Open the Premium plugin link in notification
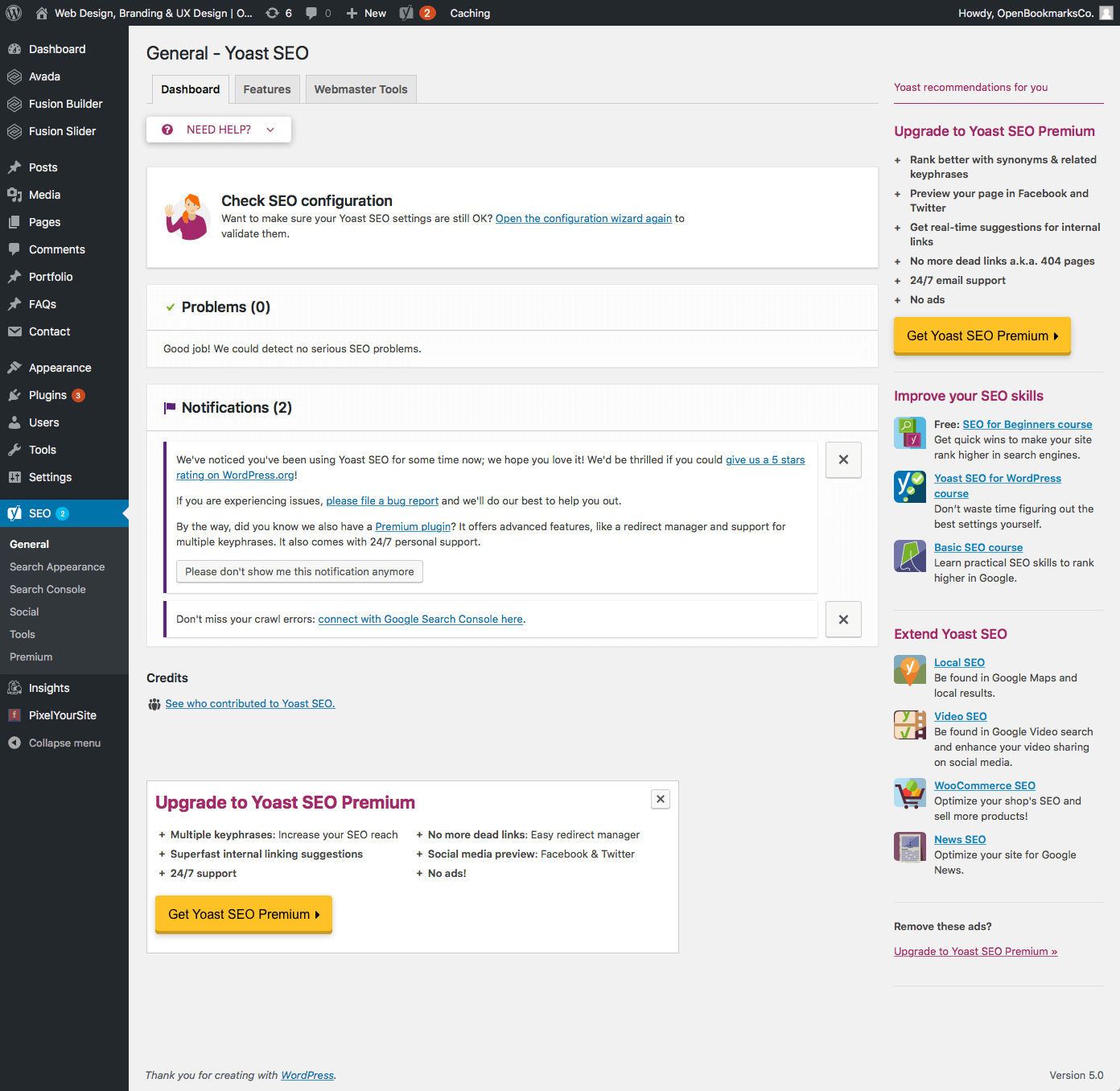Screen dimensions: 1120x1091 pos(413,526)
